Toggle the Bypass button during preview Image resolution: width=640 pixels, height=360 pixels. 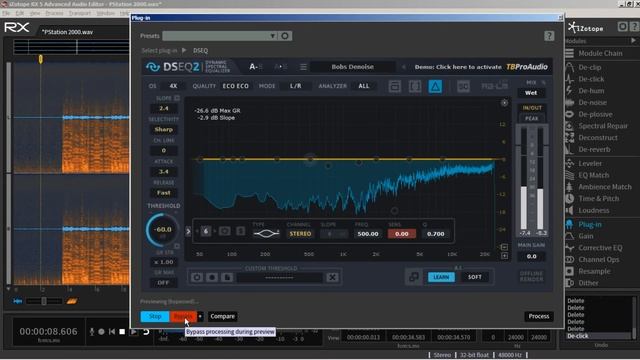pyautogui.click(x=183, y=316)
